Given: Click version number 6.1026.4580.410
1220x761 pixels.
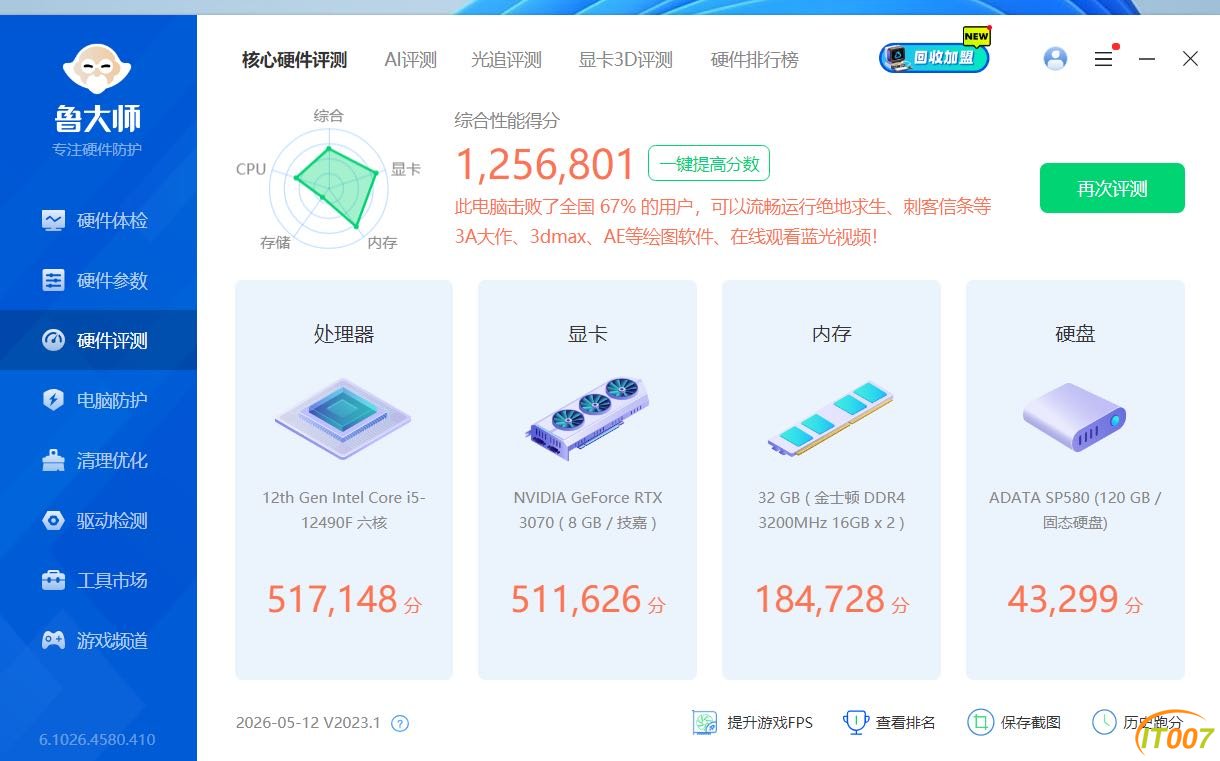Looking at the screenshot, I should coord(97,740).
